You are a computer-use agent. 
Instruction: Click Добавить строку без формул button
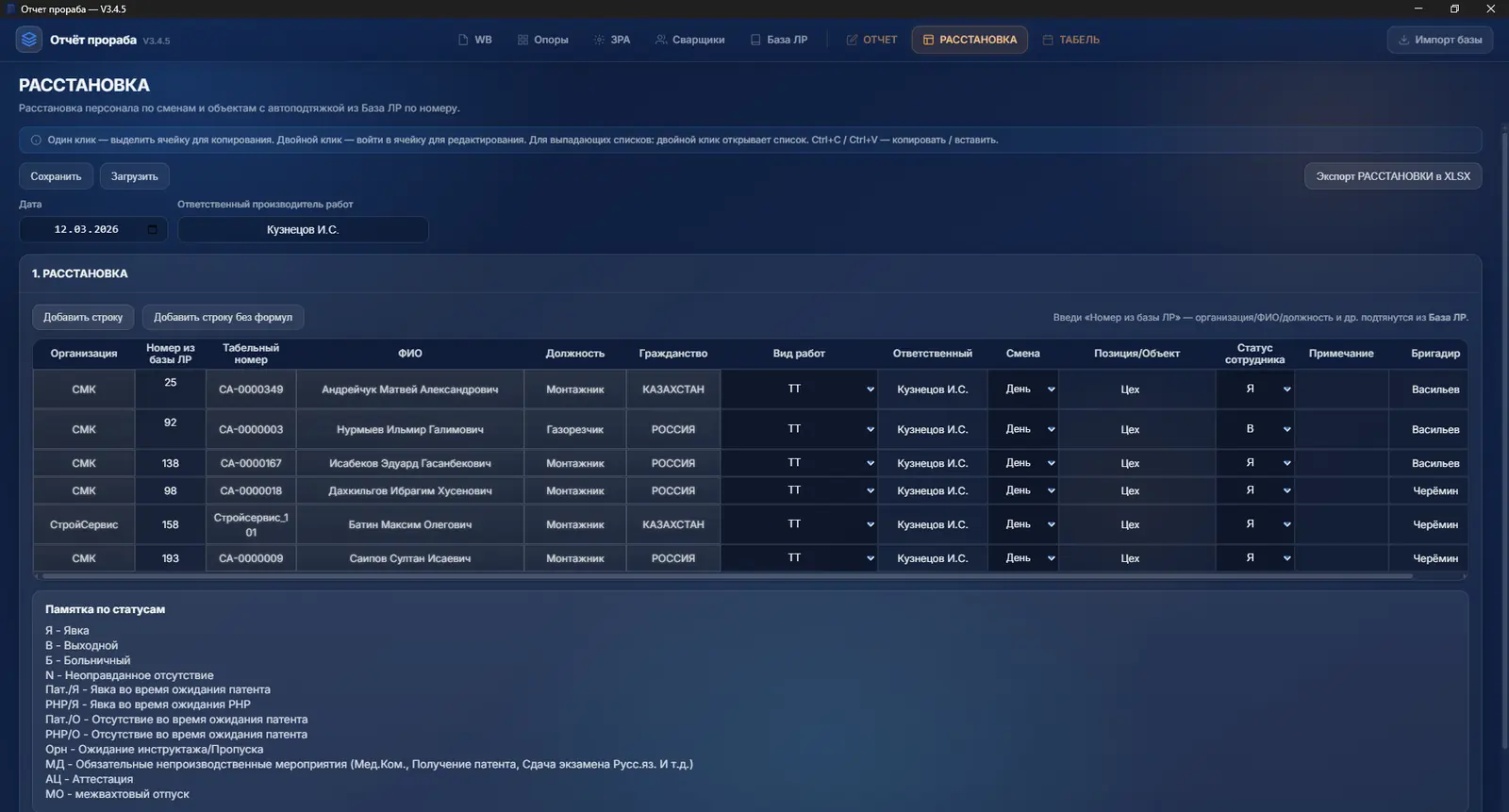pyautogui.click(x=223, y=317)
